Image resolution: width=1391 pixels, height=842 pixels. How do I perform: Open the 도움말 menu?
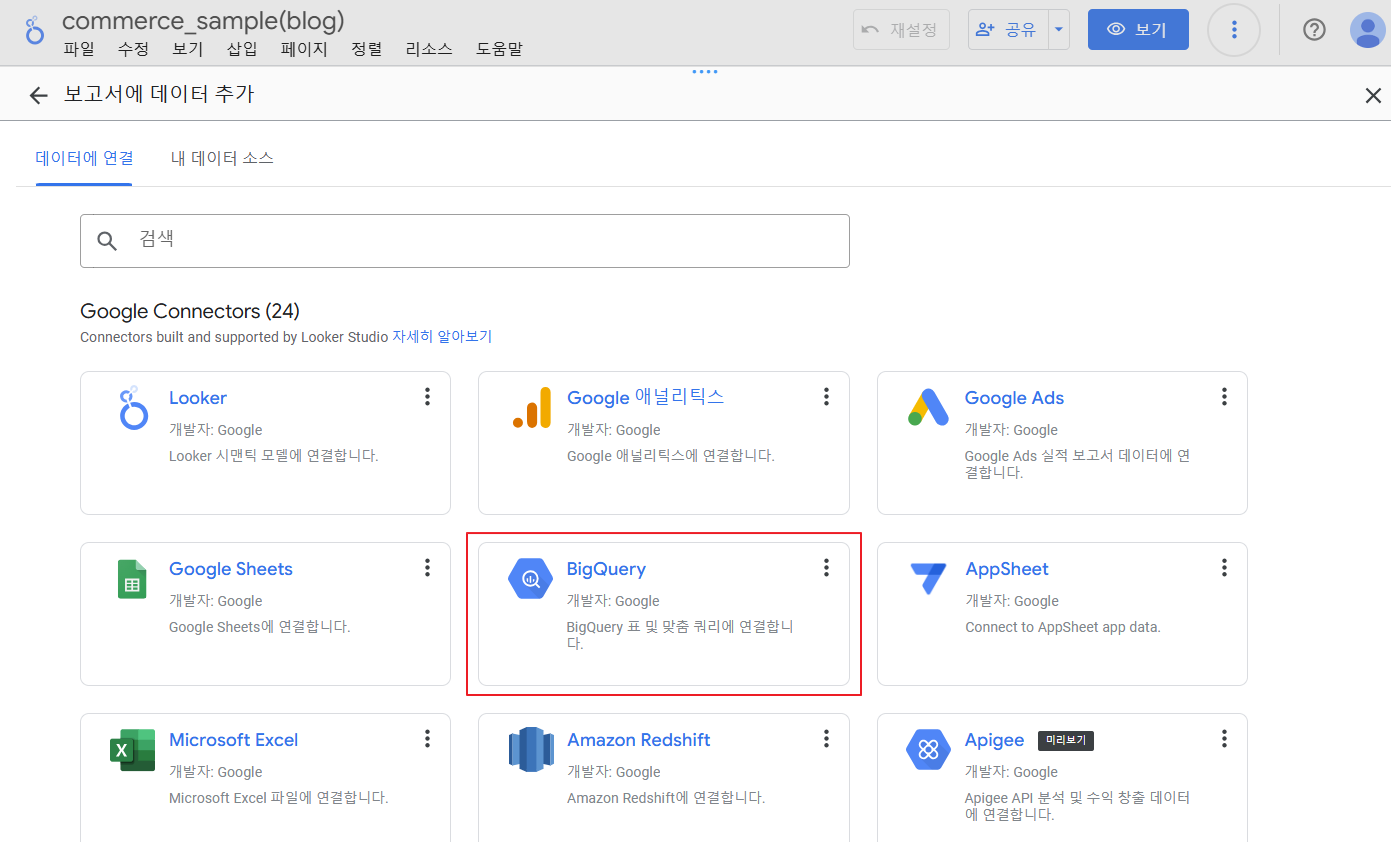click(499, 49)
